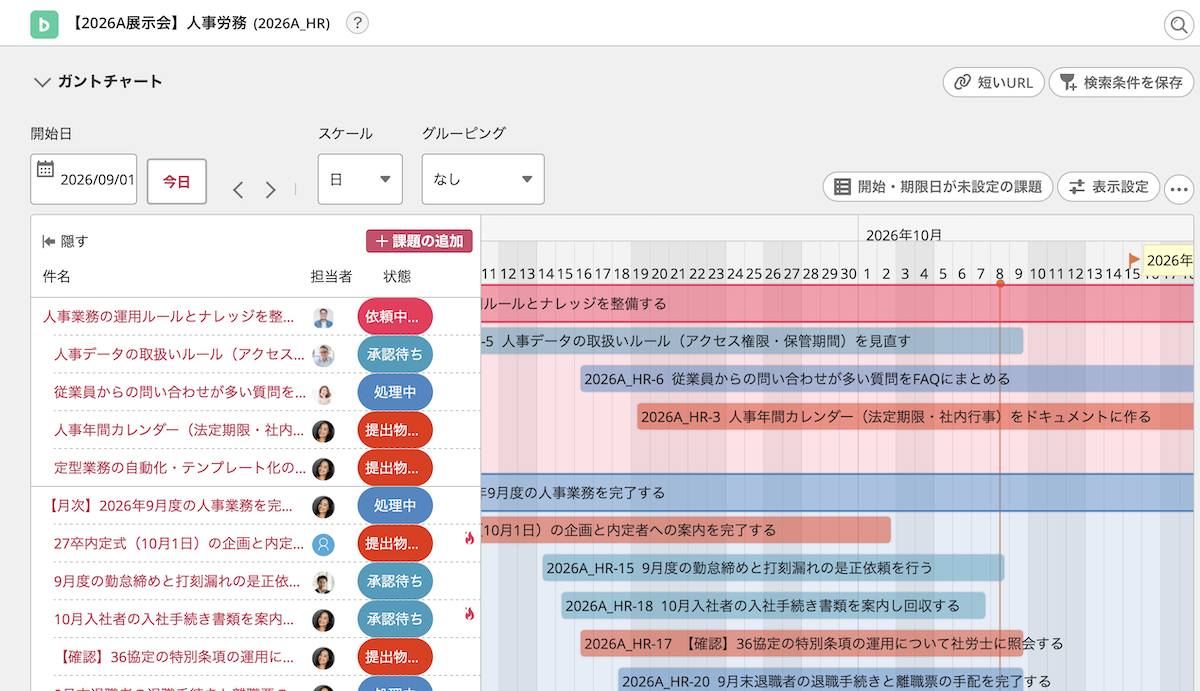Select the 2026A_HR-3 Gantt bar
This screenshot has height=691, width=1200.
[x=916, y=417]
